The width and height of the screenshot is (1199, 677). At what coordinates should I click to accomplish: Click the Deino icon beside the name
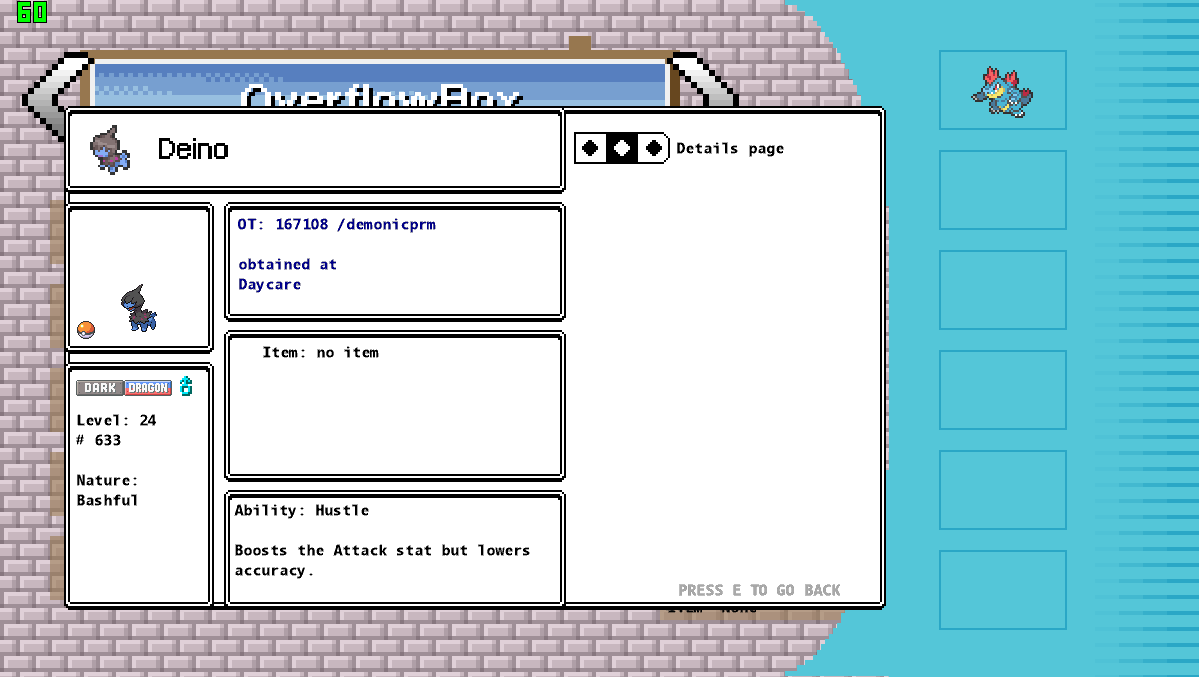[110, 149]
